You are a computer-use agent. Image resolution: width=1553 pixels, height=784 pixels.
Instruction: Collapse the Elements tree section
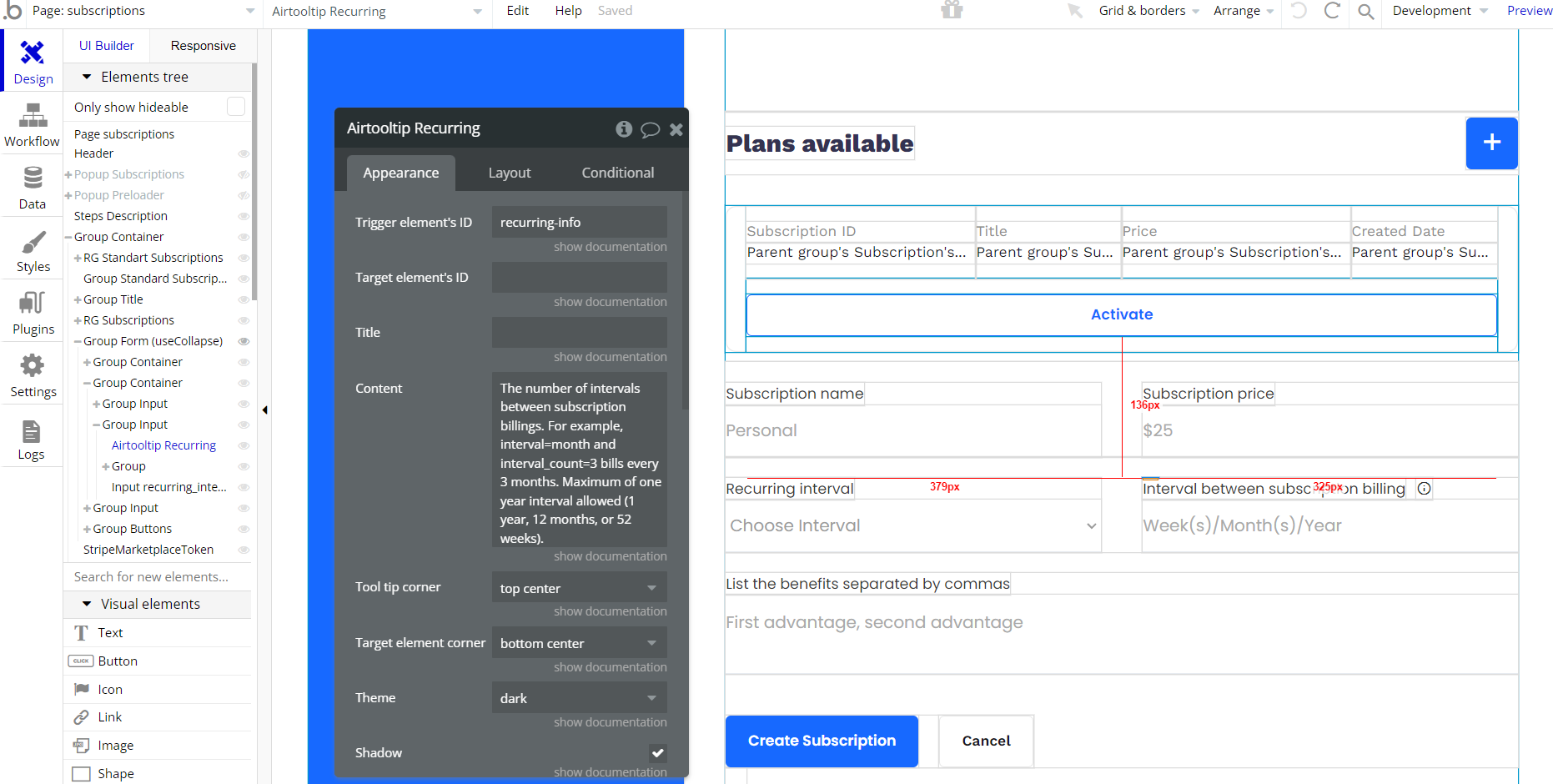point(87,77)
